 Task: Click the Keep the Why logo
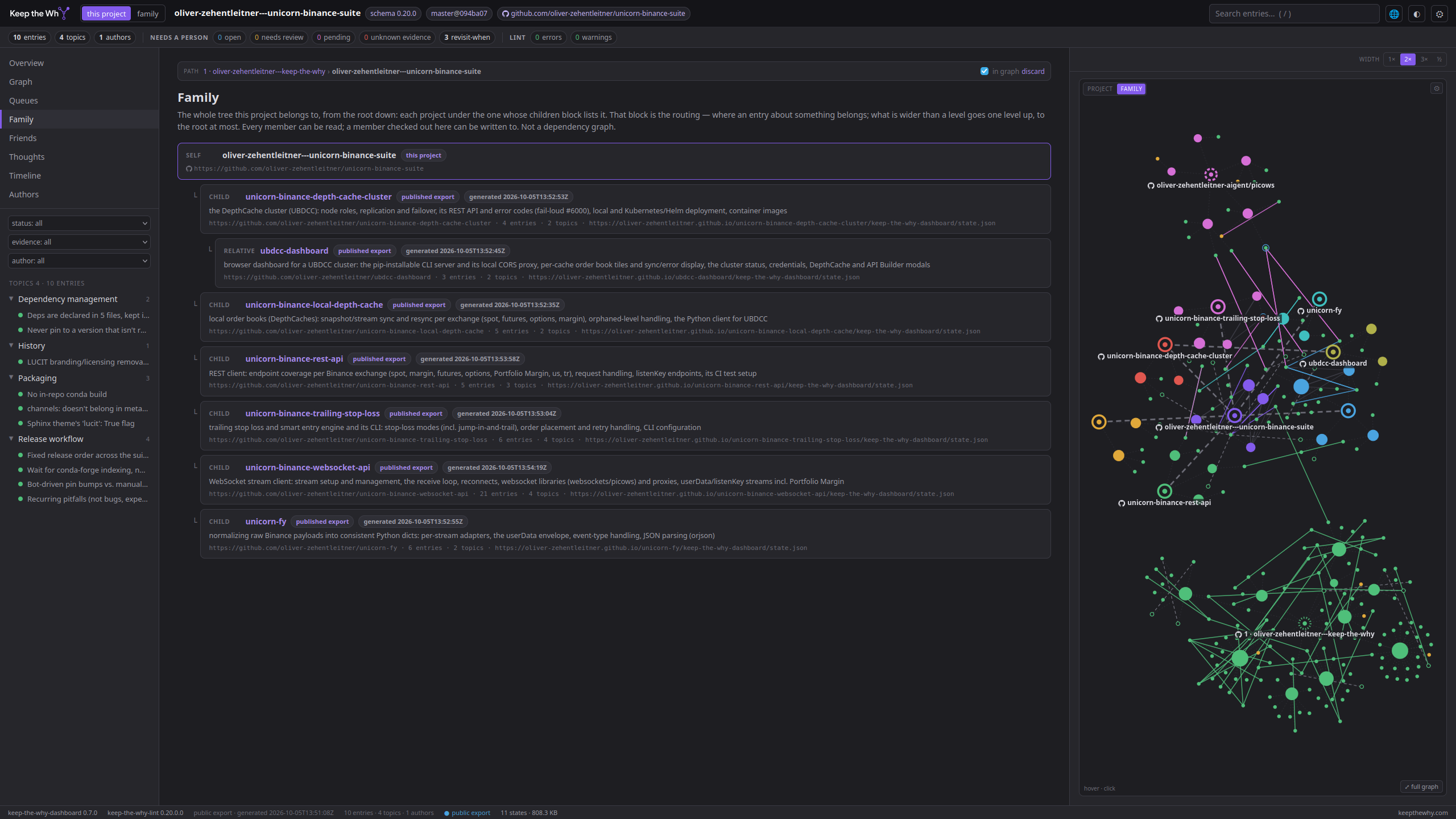point(39,13)
